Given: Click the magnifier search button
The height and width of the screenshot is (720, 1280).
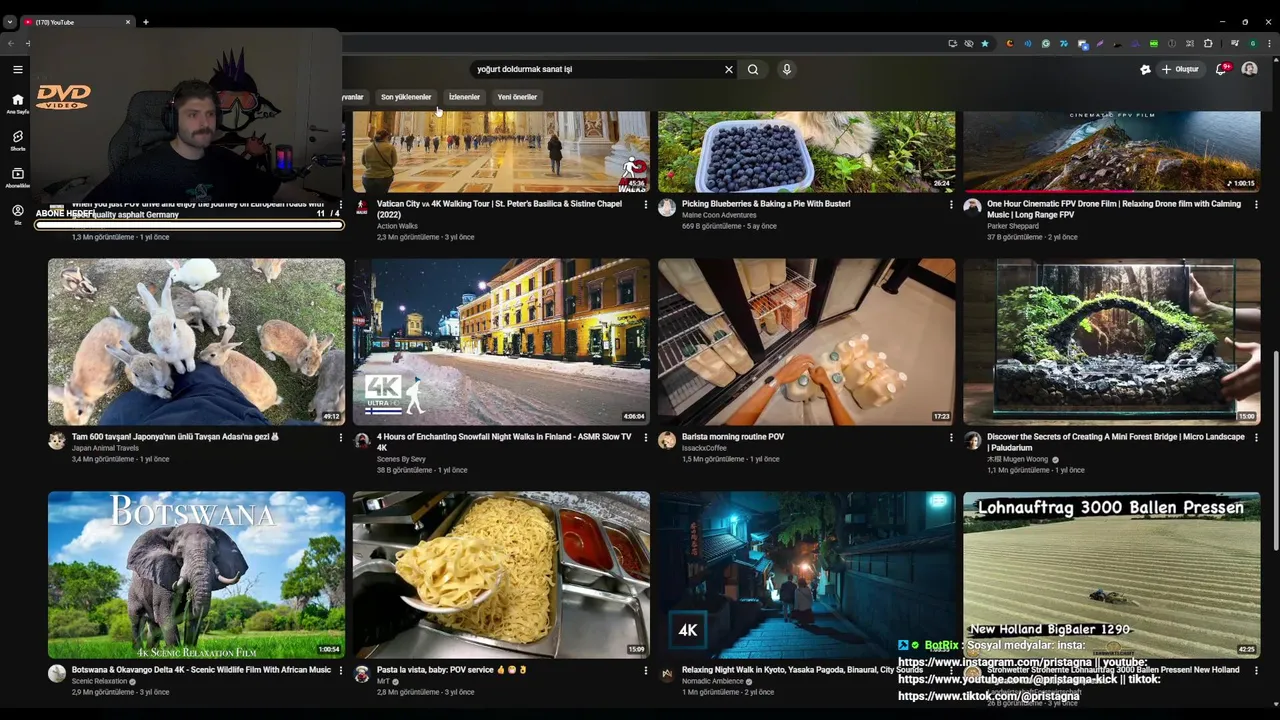Looking at the screenshot, I should point(753,69).
